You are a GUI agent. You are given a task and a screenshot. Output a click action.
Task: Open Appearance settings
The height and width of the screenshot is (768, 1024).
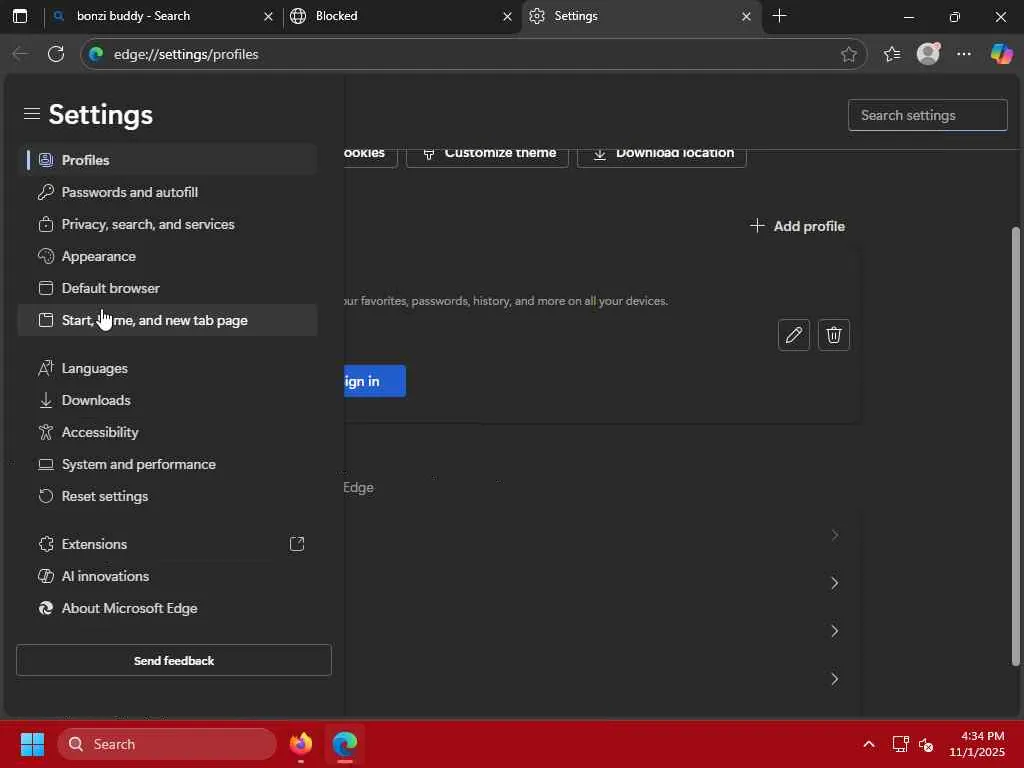(x=167, y=256)
